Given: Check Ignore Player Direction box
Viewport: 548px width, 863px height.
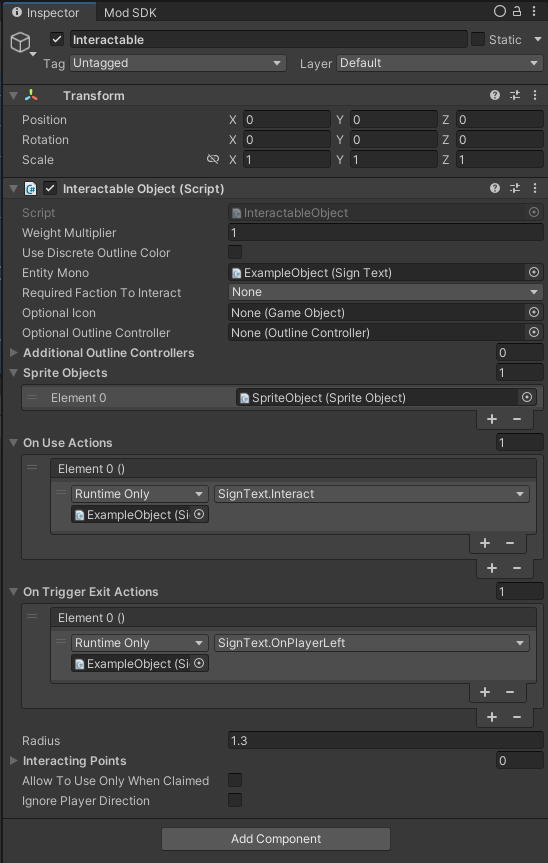Looking at the screenshot, I should (235, 800).
